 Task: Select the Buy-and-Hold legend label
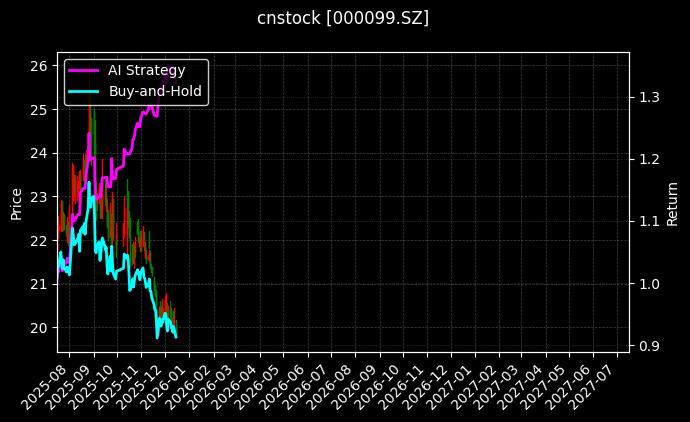click(x=155, y=91)
